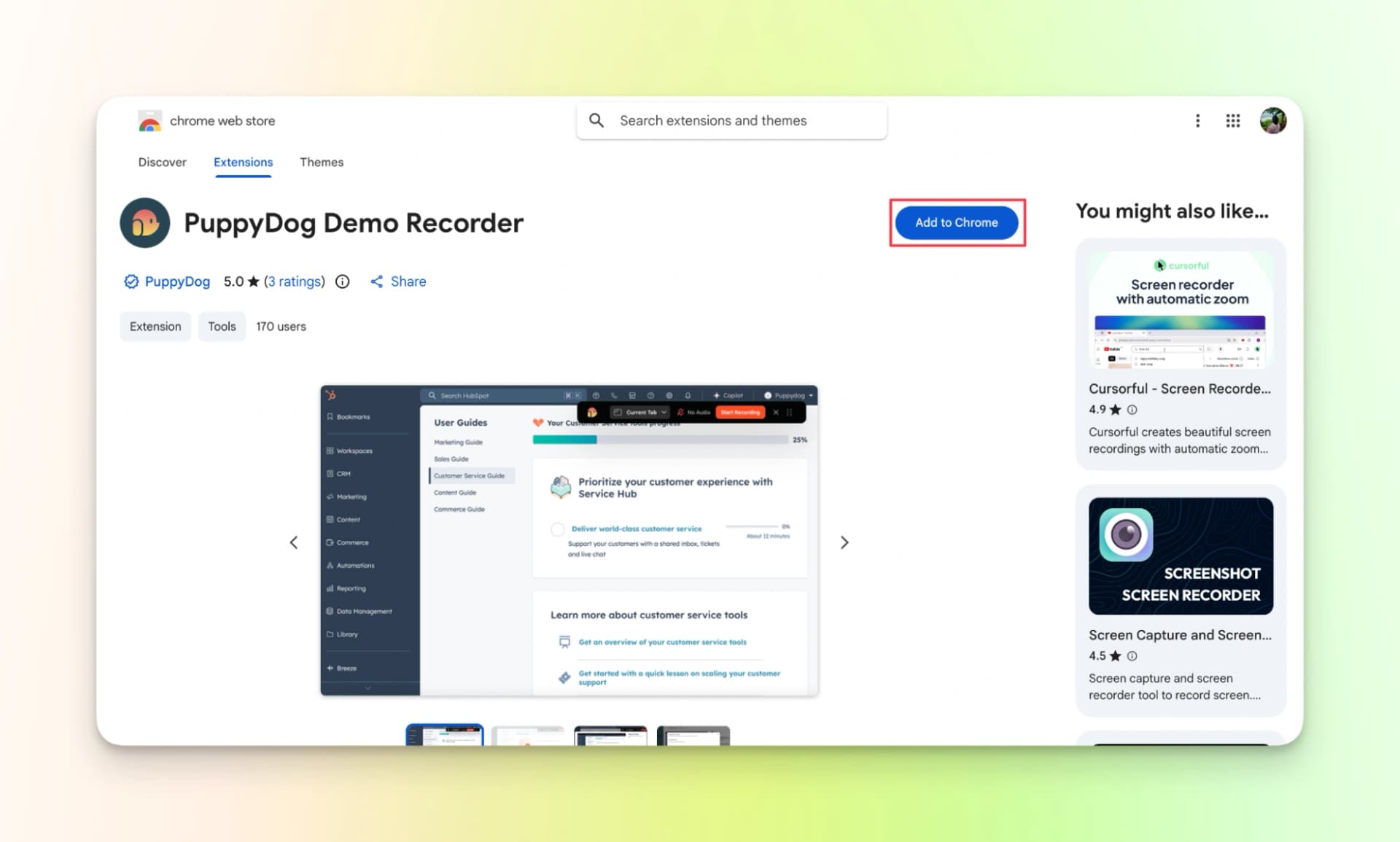Screen dimensions: 1400x842
Task: Open the three-dot options menu
Action: click(1198, 120)
